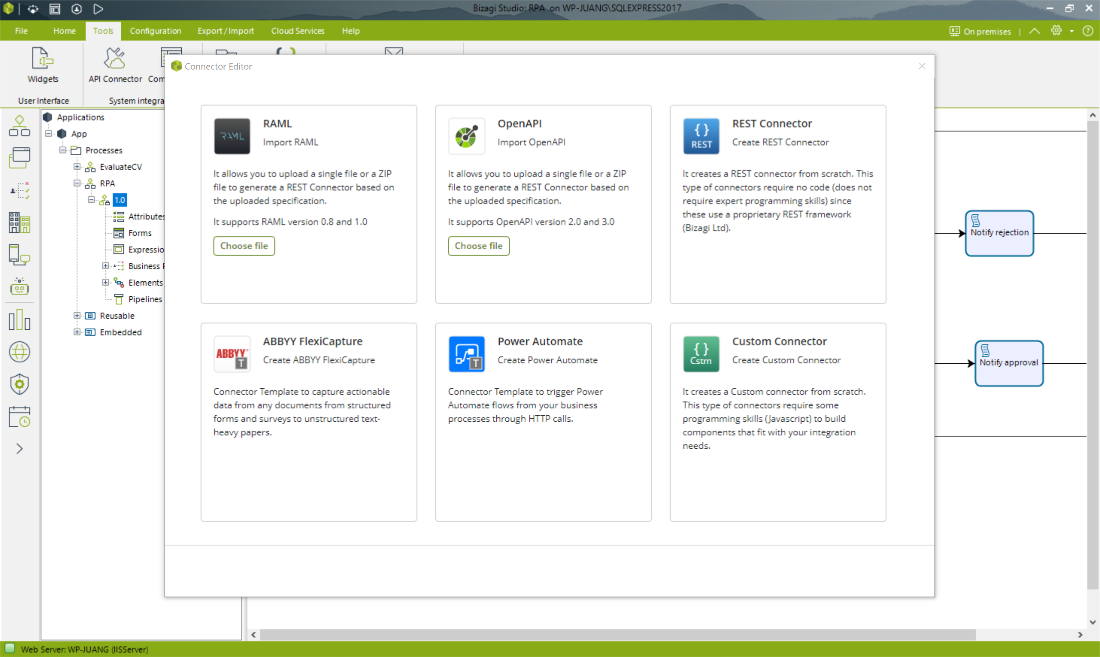Open the File menu
1100x657 pixels.
click(21, 31)
